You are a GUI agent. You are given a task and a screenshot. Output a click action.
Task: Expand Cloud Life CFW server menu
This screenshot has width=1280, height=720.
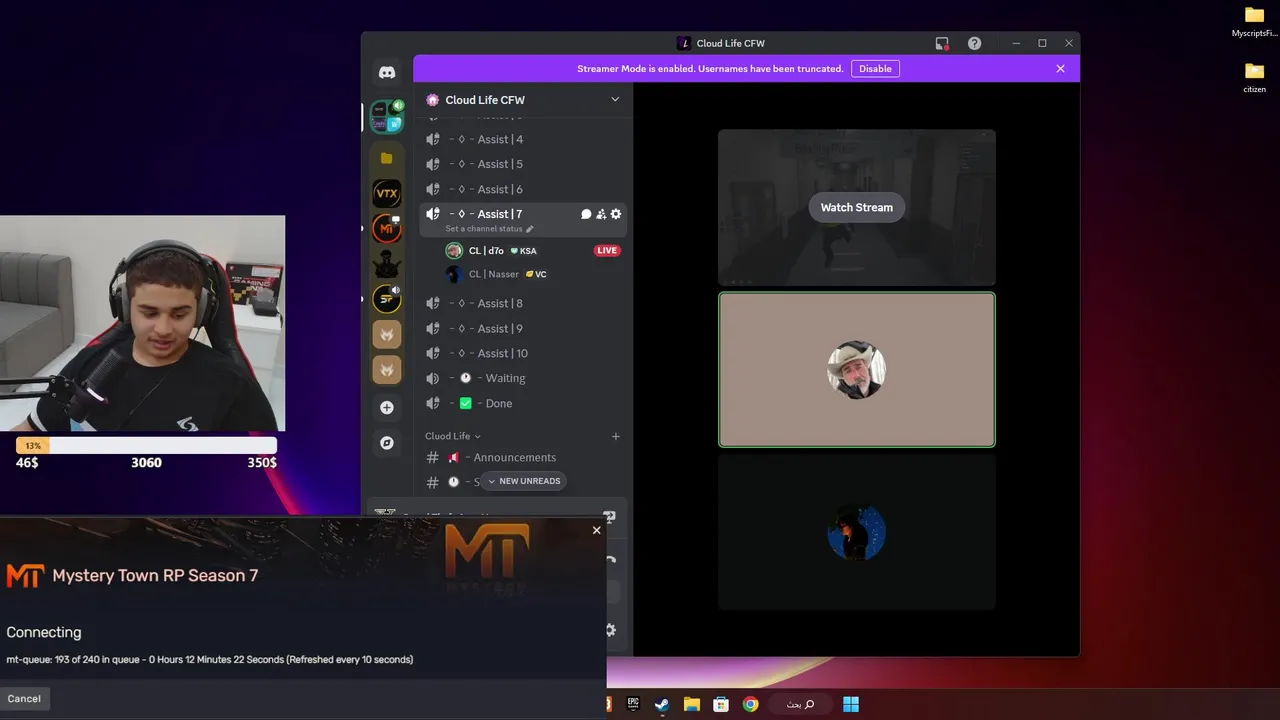615,100
